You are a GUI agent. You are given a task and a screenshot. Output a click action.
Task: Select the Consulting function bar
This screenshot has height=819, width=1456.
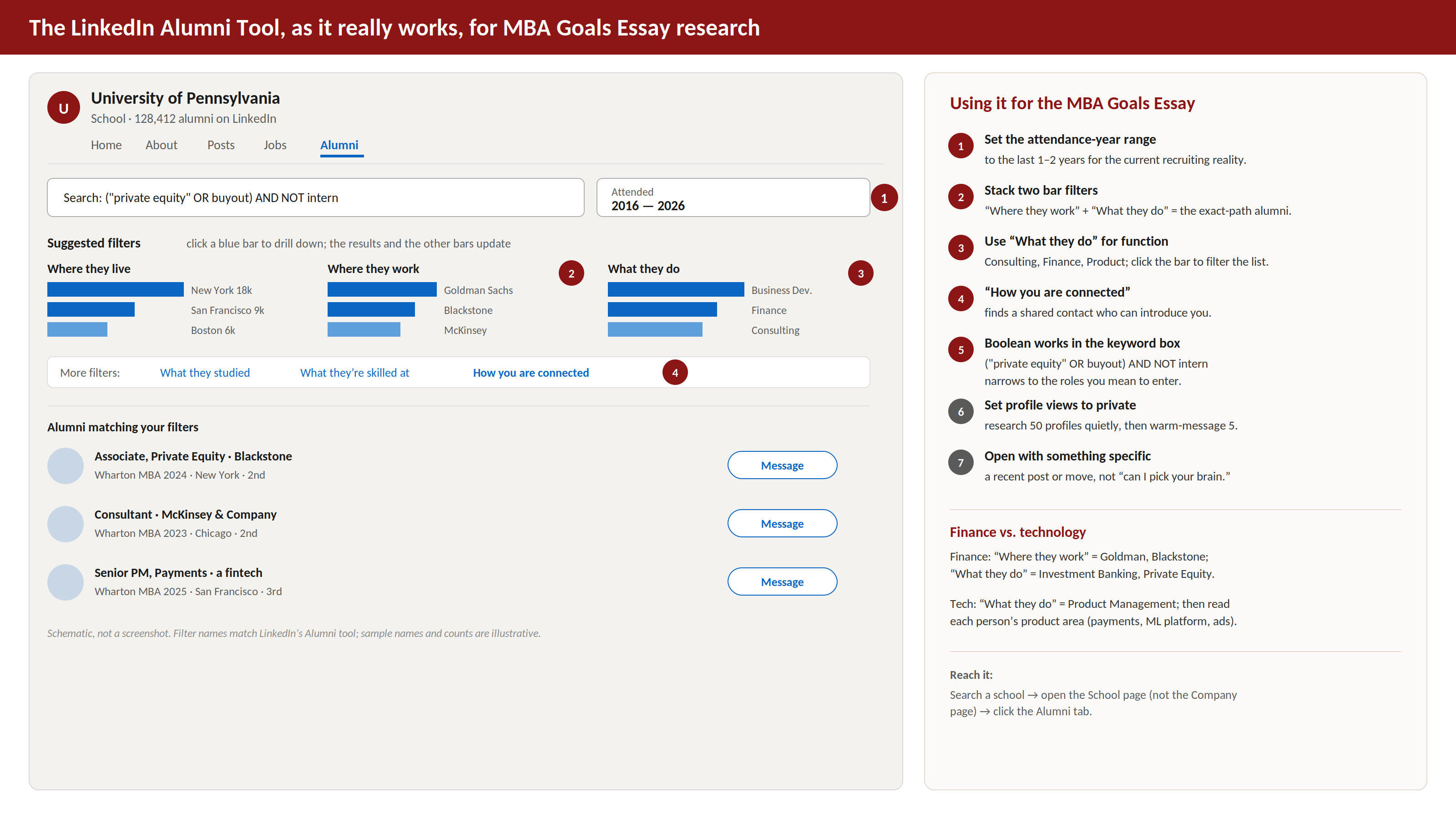click(x=655, y=329)
